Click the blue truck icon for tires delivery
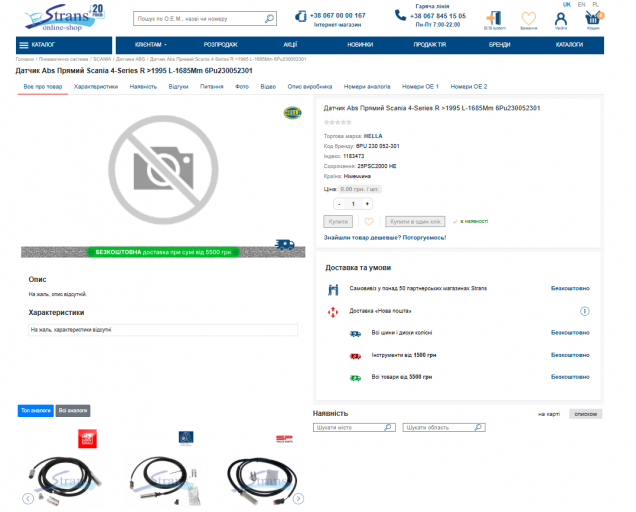This screenshot has width=636, height=512. click(355, 333)
